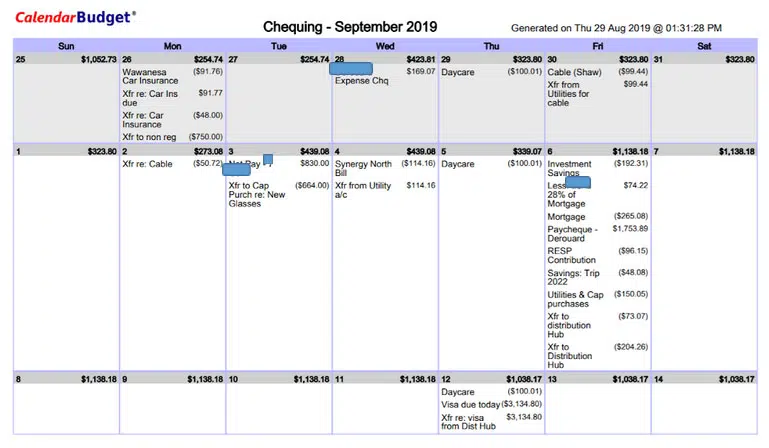Open the New Glasses transfer entry

pos(257,194)
